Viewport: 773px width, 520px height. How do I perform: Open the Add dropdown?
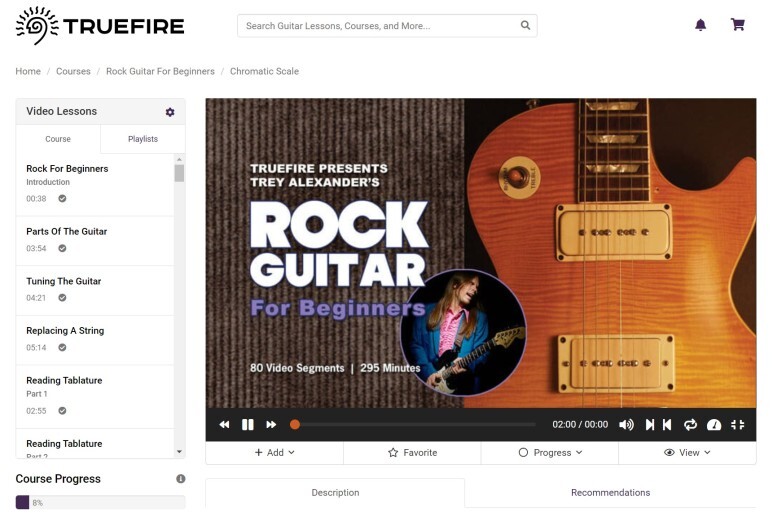[x=274, y=452]
